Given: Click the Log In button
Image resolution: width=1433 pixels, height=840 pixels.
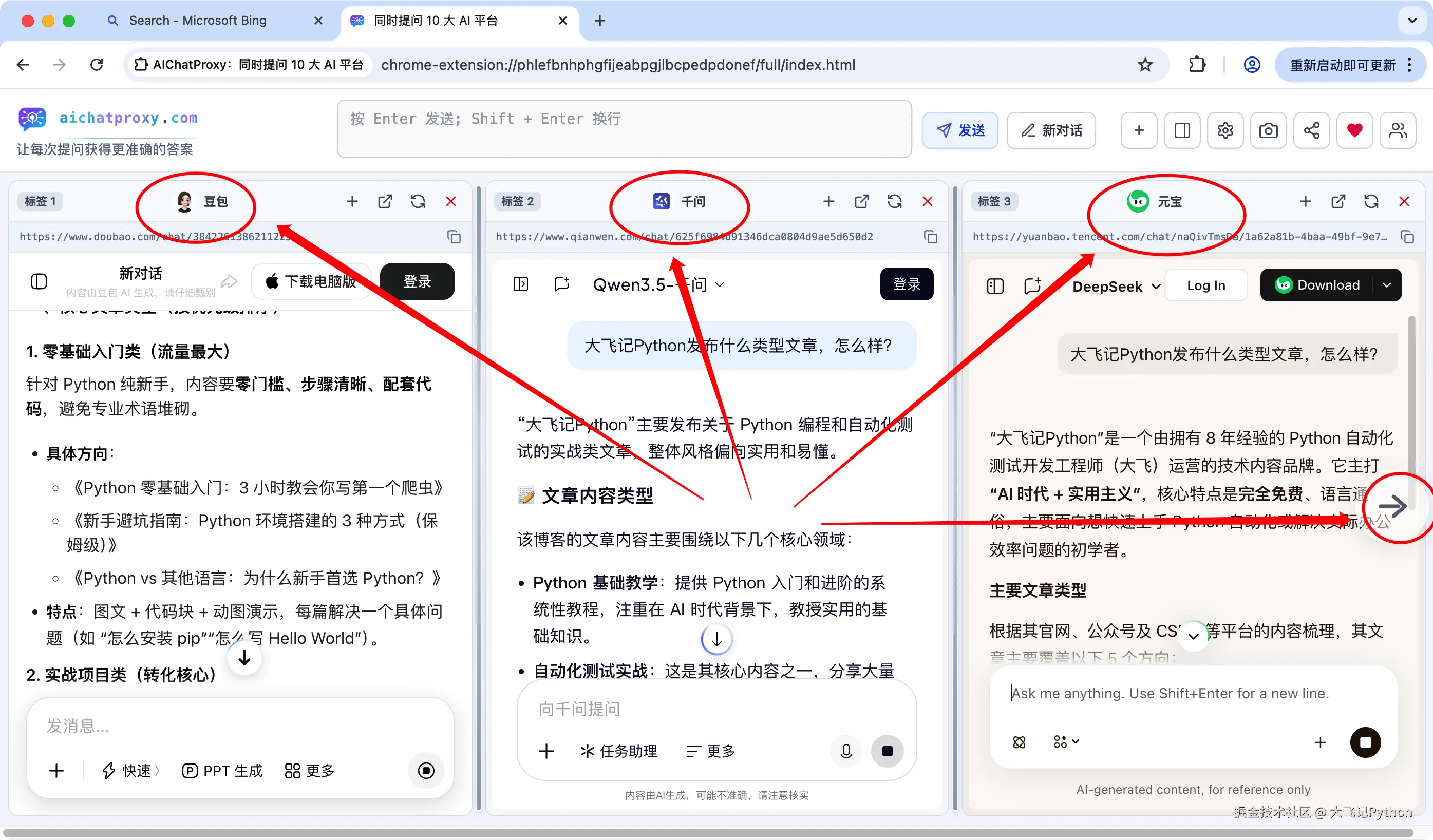Looking at the screenshot, I should (1205, 285).
